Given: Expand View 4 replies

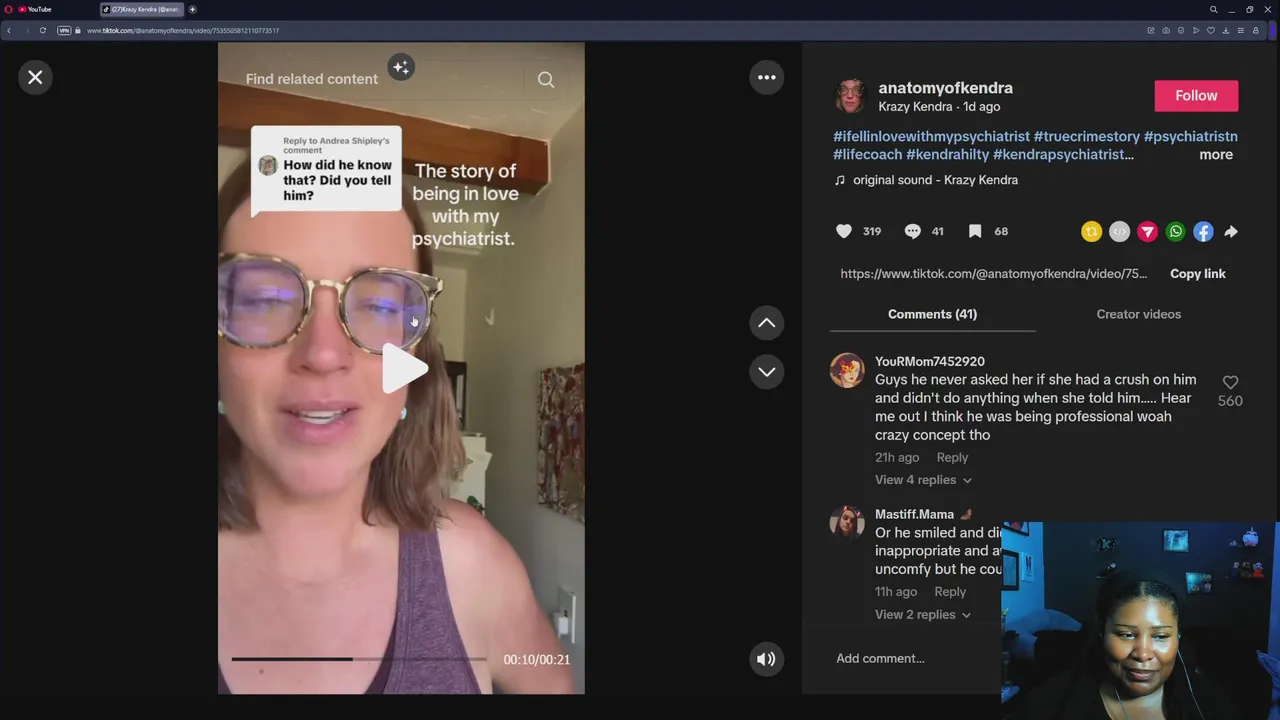Looking at the screenshot, I should [x=923, y=480].
